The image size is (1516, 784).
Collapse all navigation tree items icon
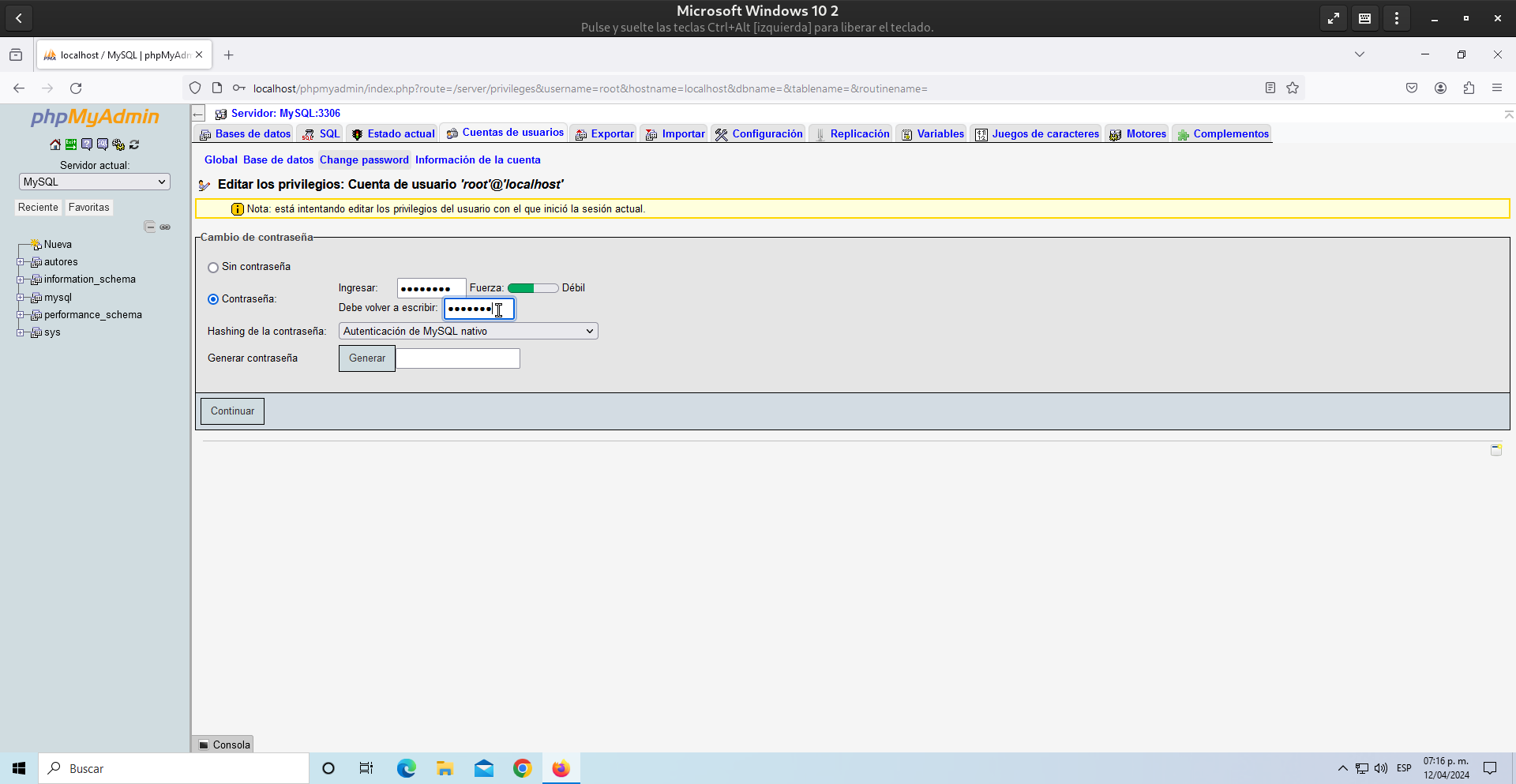[x=150, y=227]
